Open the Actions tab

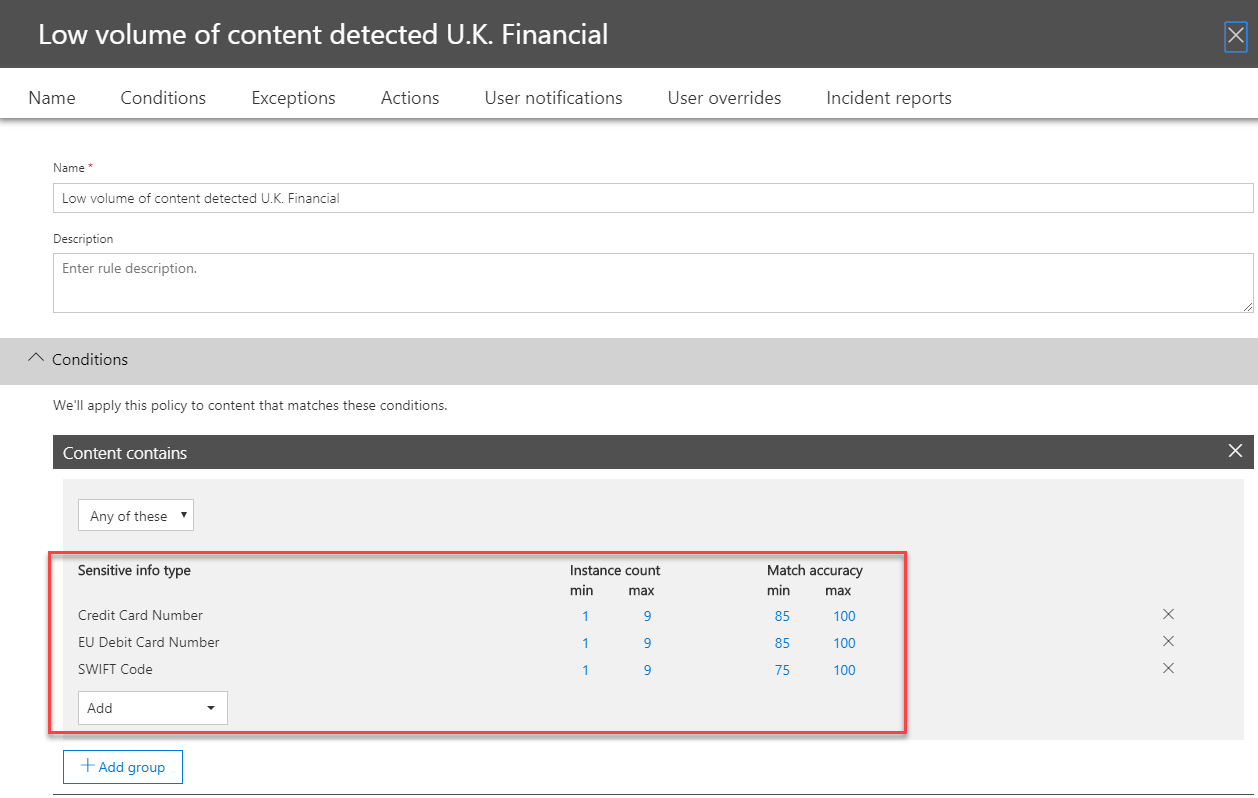(x=410, y=98)
